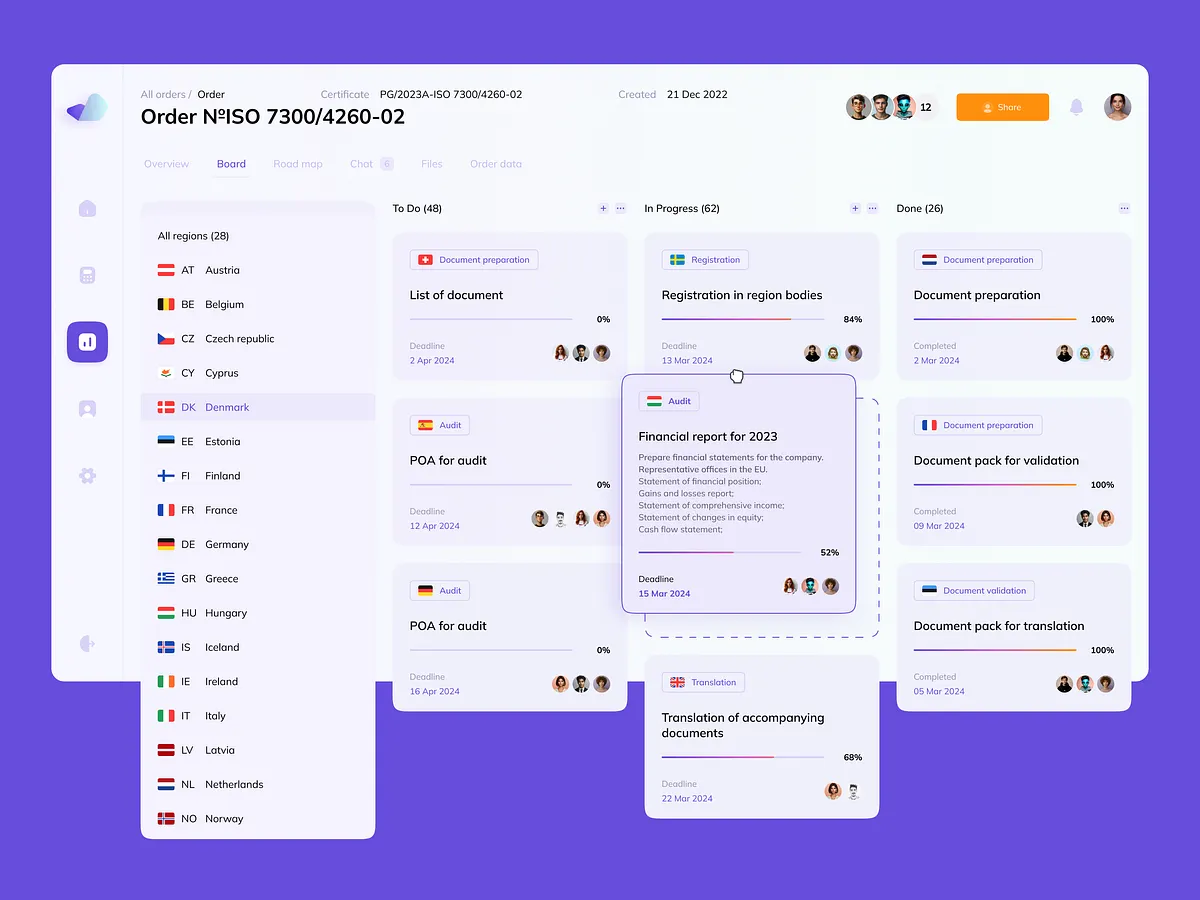Screen dimensions: 1200x900
Task: Switch to the Overview tab
Action: [166, 163]
